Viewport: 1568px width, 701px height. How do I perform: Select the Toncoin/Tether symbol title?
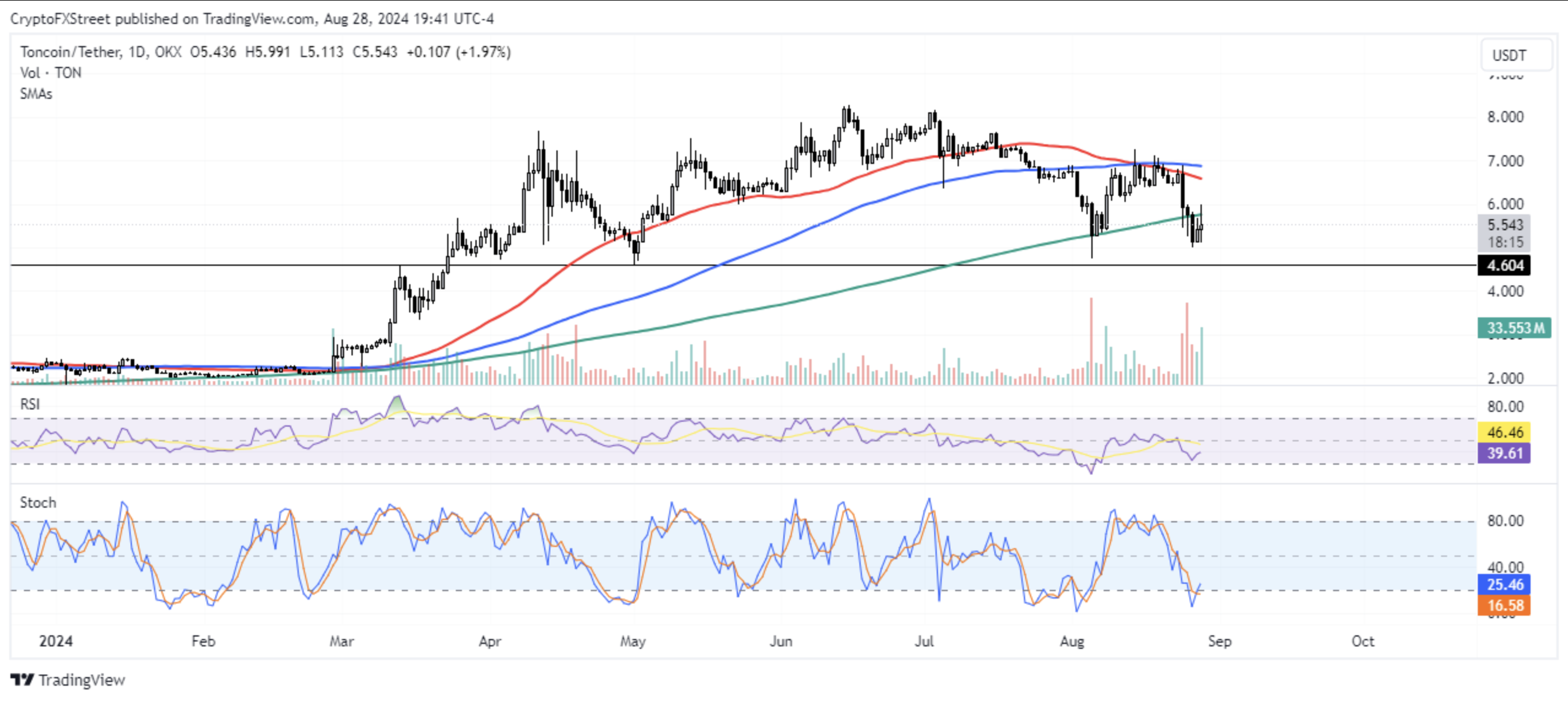click(x=70, y=52)
